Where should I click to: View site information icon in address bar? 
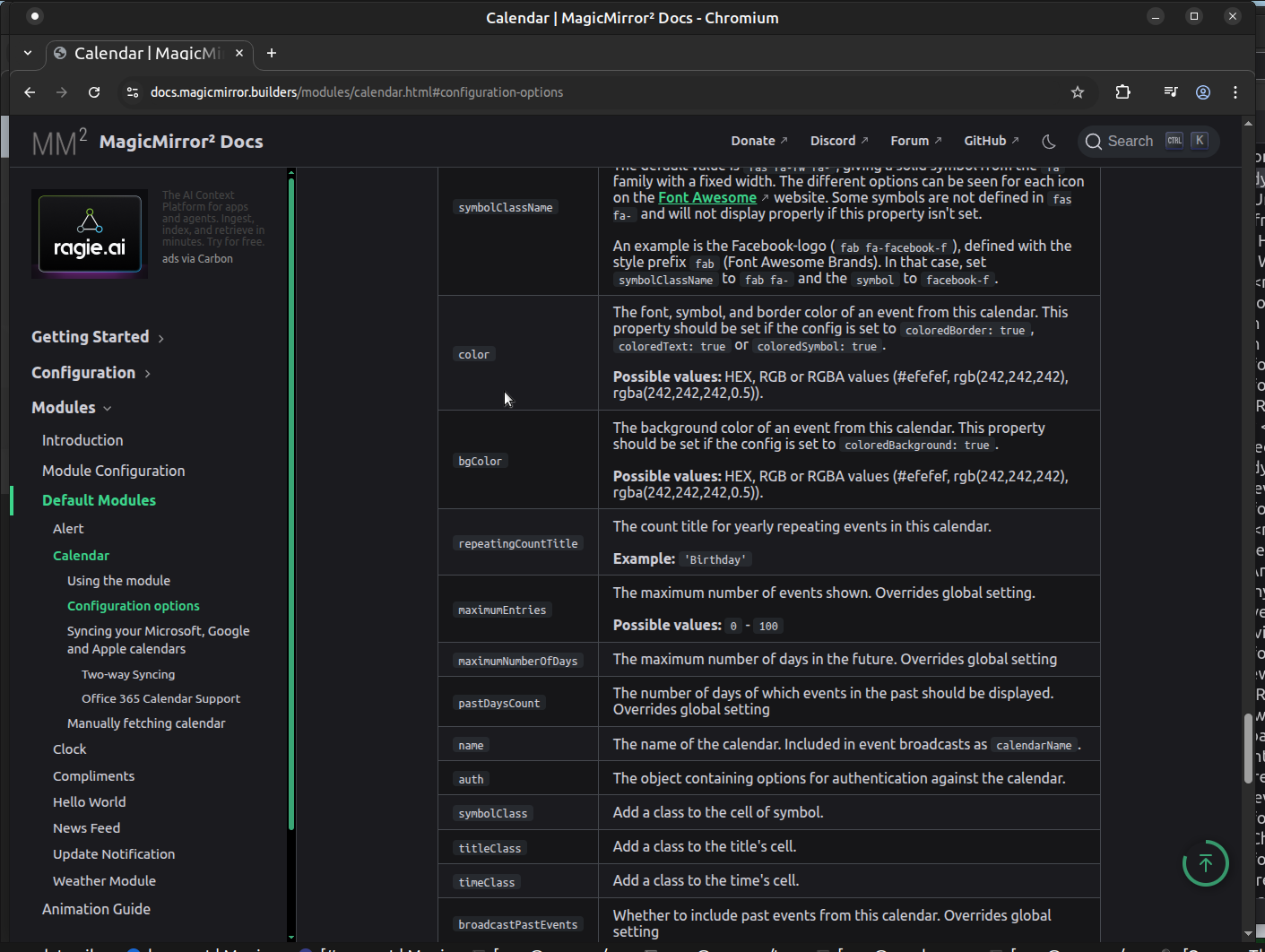(133, 92)
